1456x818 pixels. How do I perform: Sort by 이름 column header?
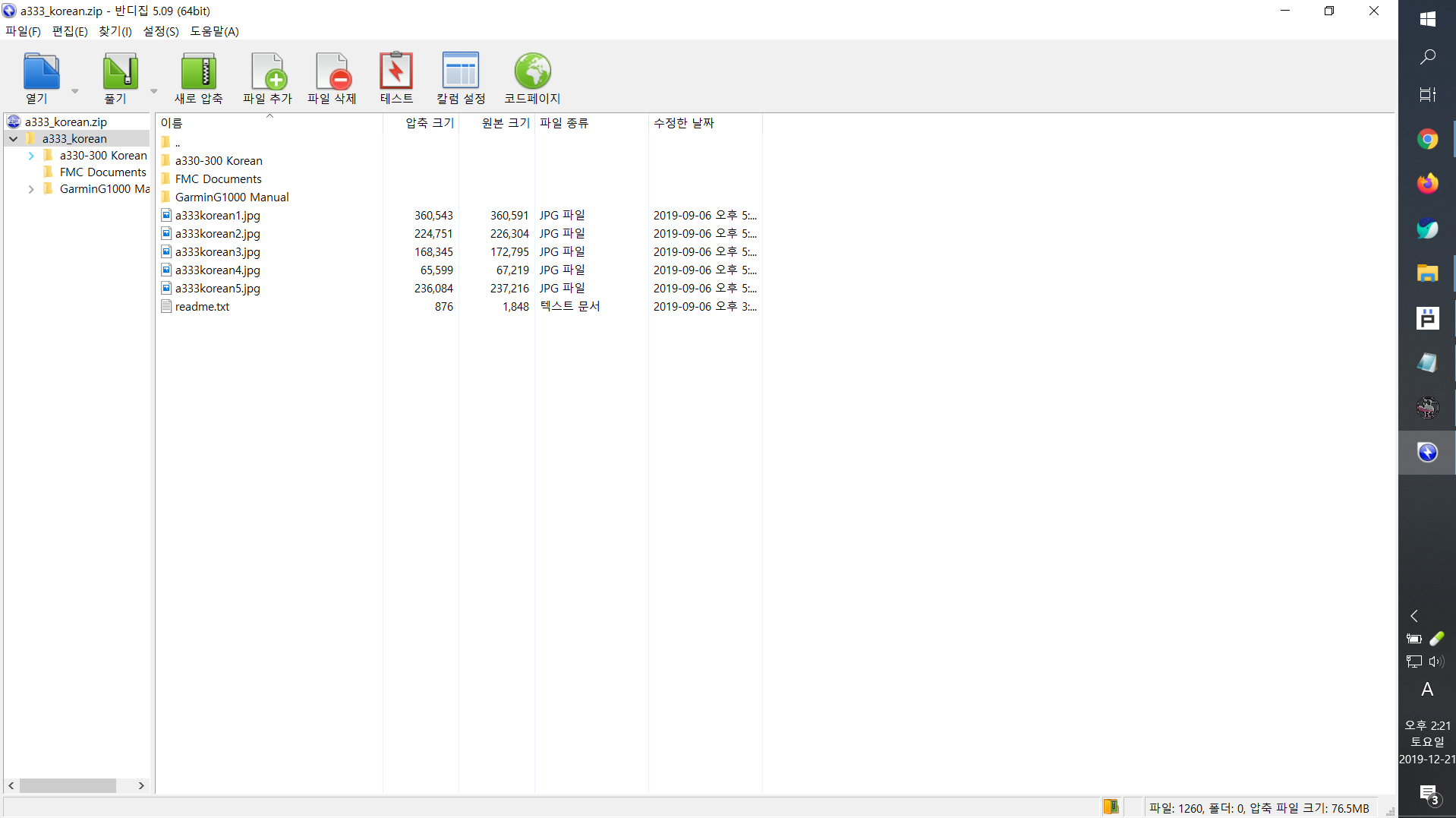tap(269, 122)
